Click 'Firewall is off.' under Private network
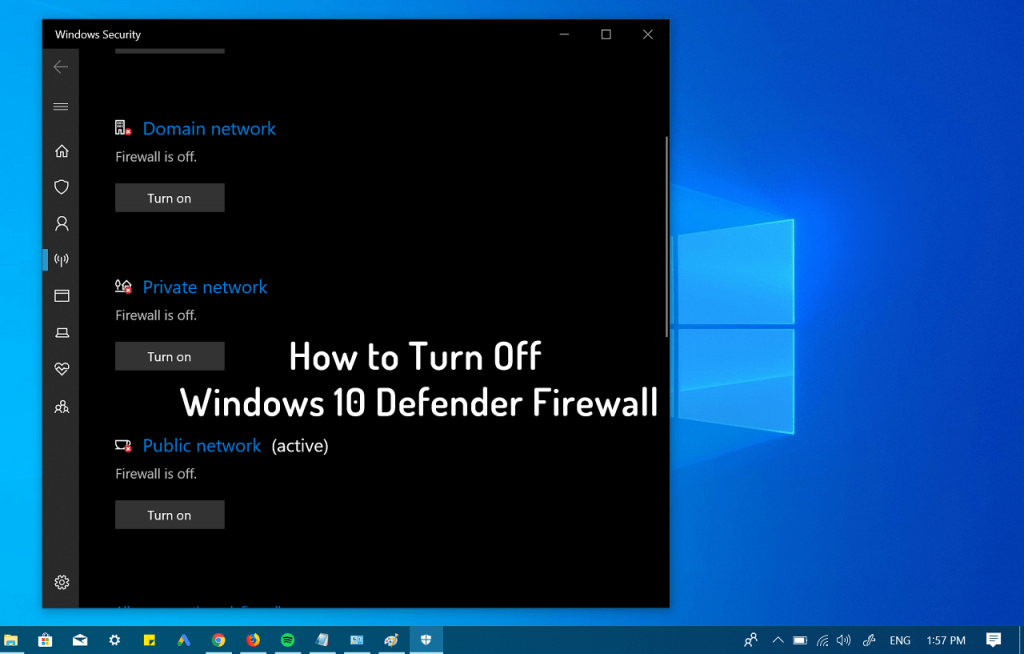 click(156, 316)
